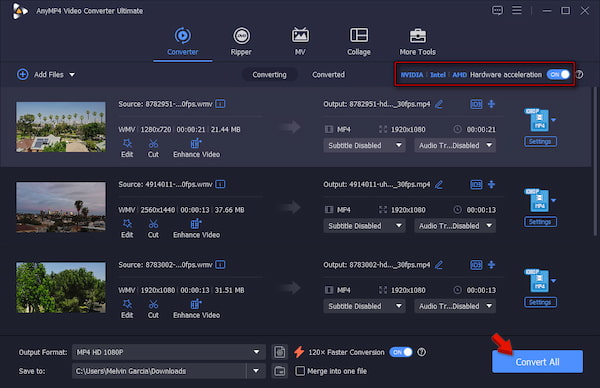The width and height of the screenshot is (600, 388).
Task: Edit the 8782951 video
Action: pyautogui.click(x=127, y=148)
